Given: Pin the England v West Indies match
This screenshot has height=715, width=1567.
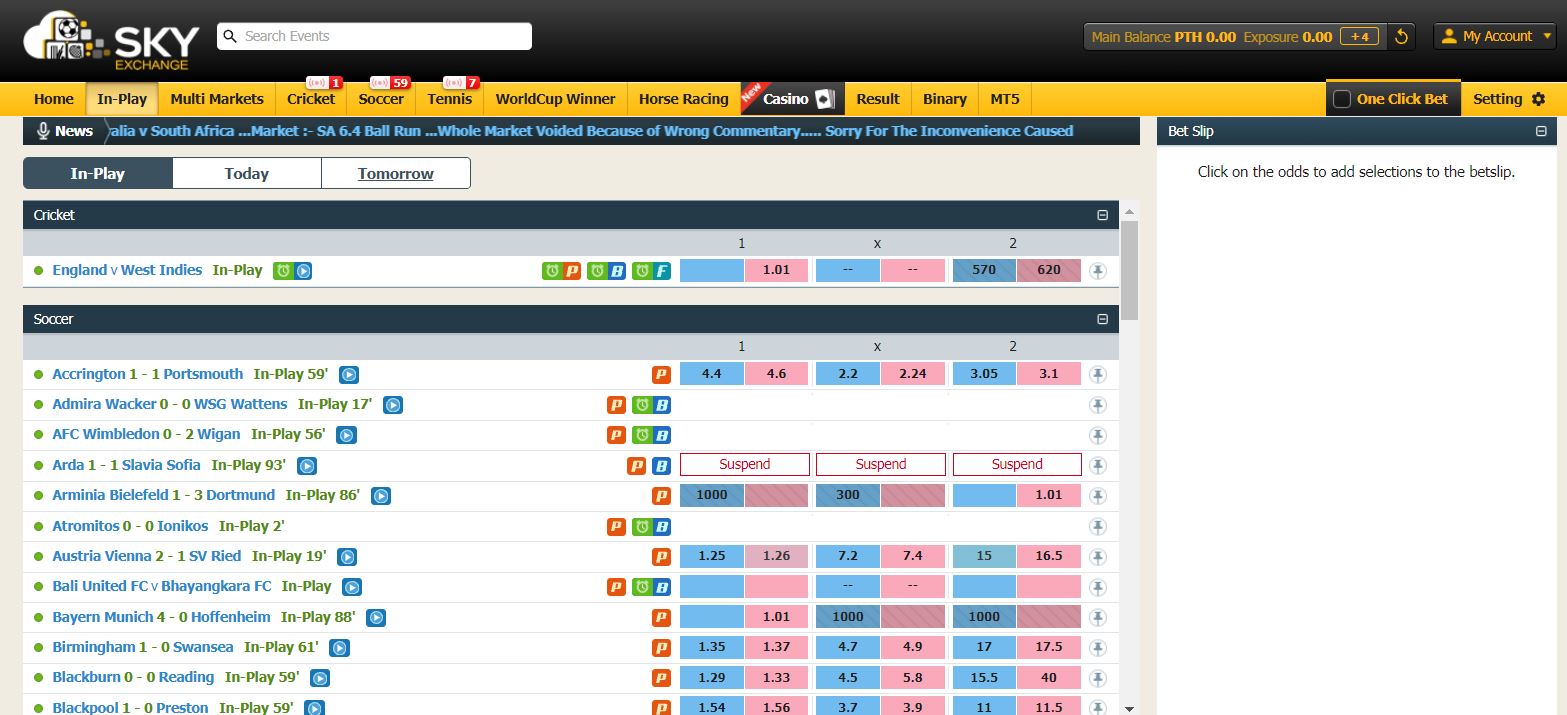Looking at the screenshot, I should pos(1098,271).
